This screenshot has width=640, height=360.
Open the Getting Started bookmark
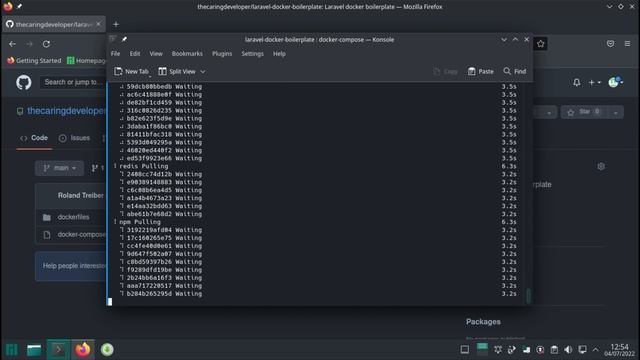click(34, 60)
